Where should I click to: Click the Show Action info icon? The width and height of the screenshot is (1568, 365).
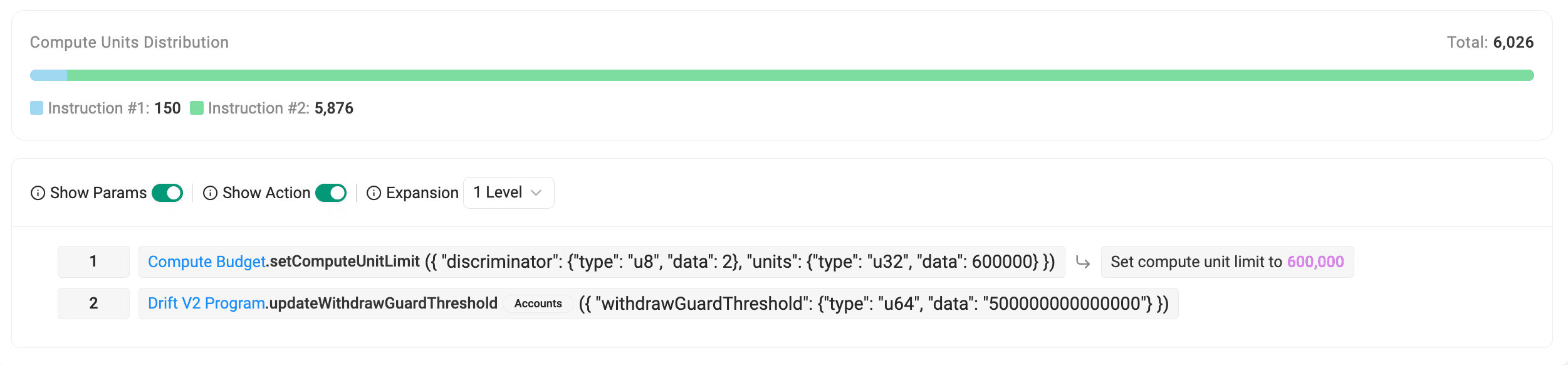pos(211,193)
